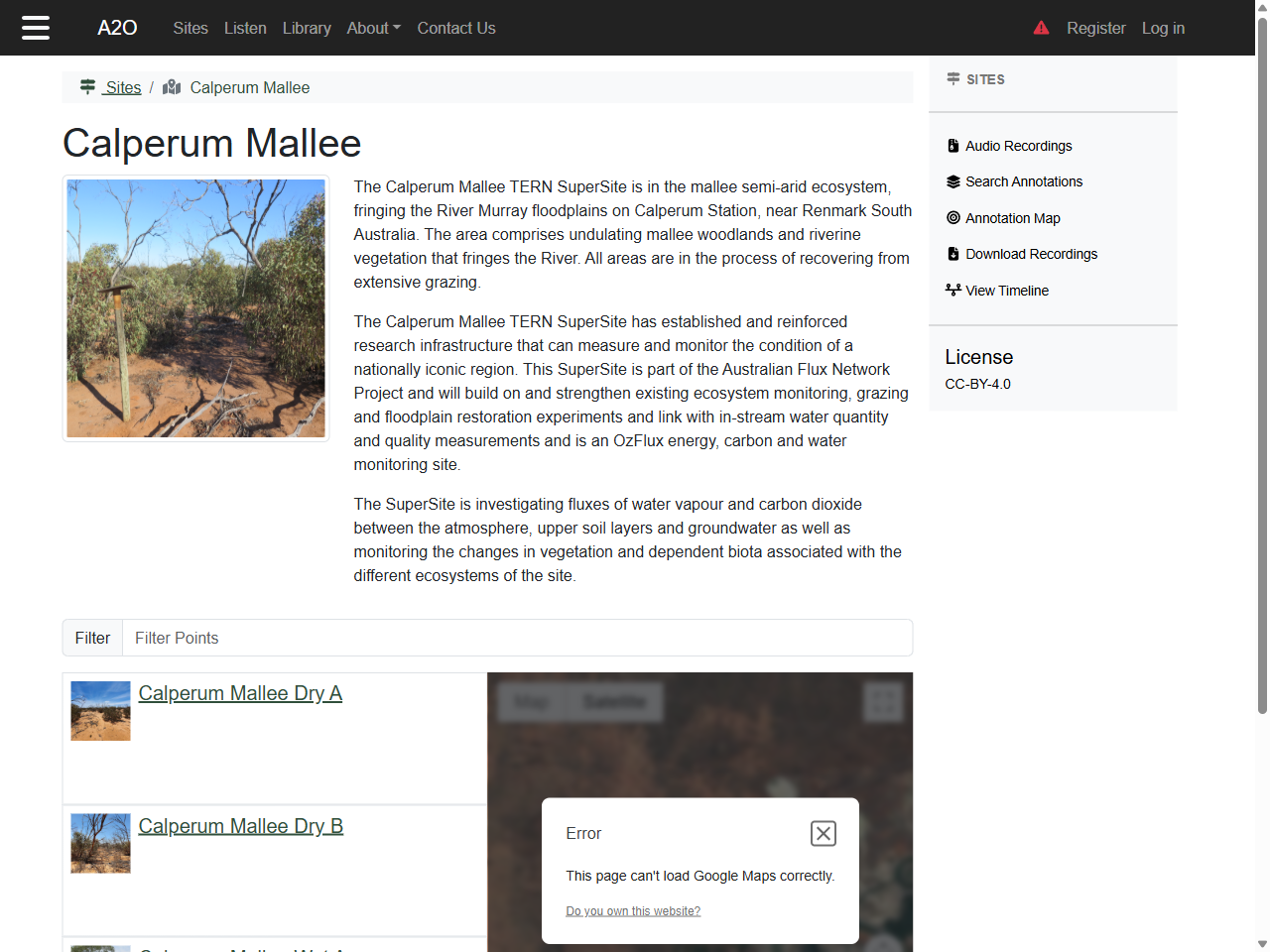Open the hamburger navigation menu

pyautogui.click(x=36, y=28)
